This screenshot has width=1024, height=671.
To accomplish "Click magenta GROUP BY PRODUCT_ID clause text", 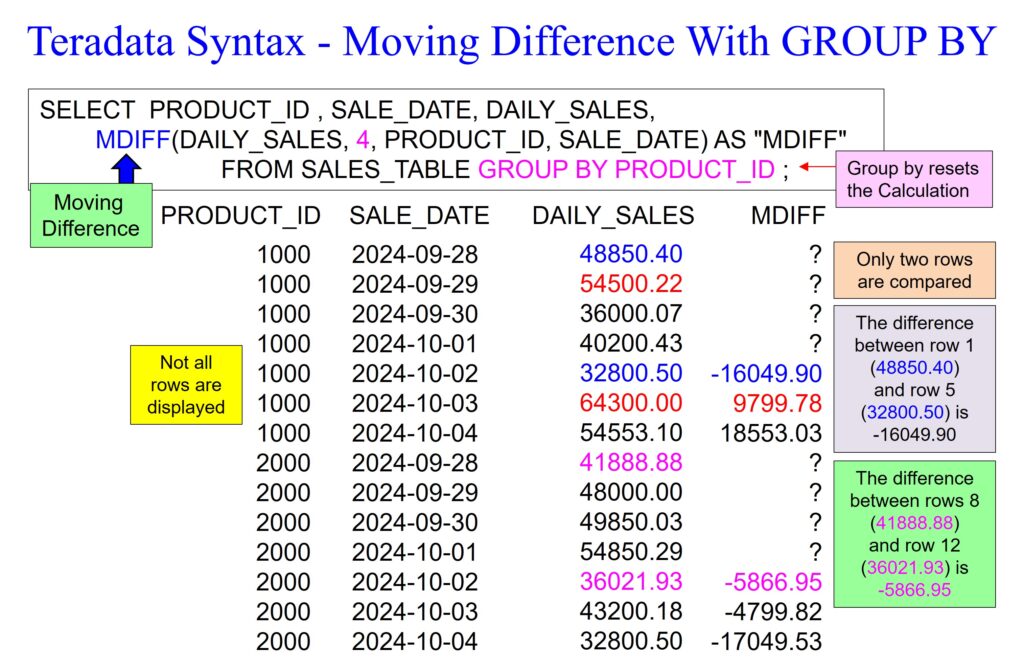I will point(626,169).
